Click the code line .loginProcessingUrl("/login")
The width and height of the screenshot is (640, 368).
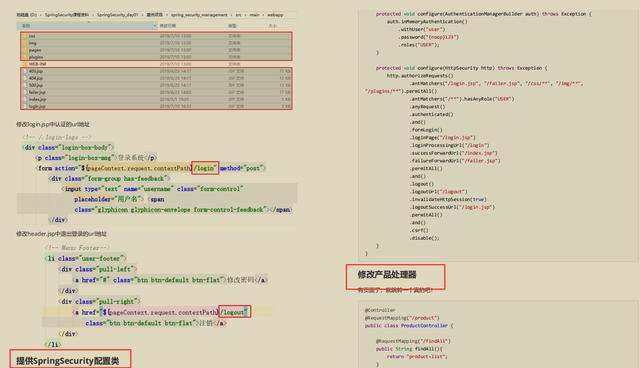tap(450, 145)
